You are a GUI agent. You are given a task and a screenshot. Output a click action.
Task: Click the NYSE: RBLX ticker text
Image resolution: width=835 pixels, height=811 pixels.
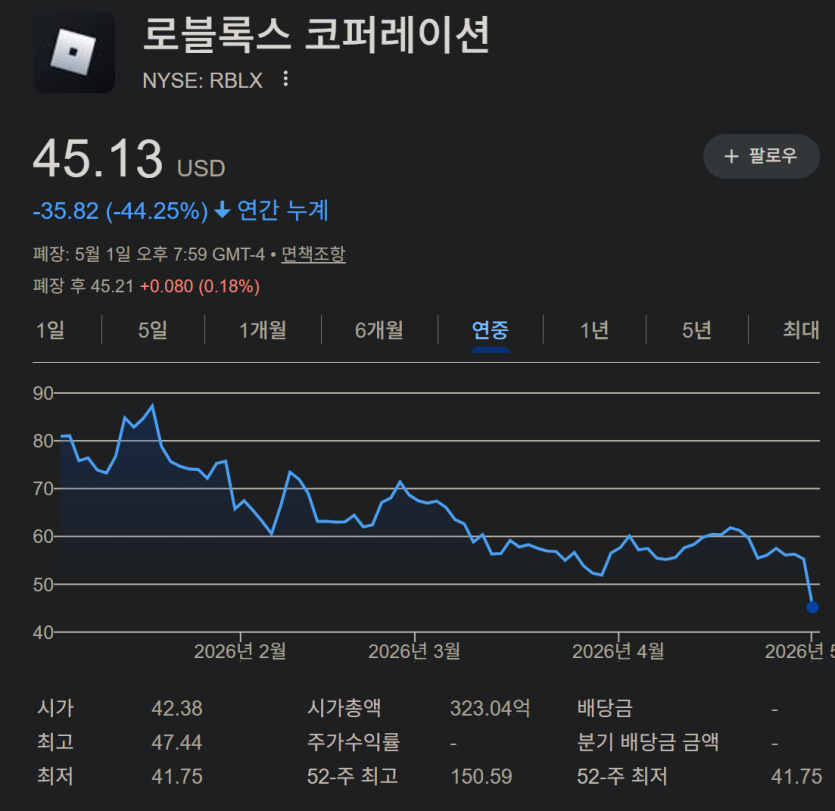(x=202, y=80)
